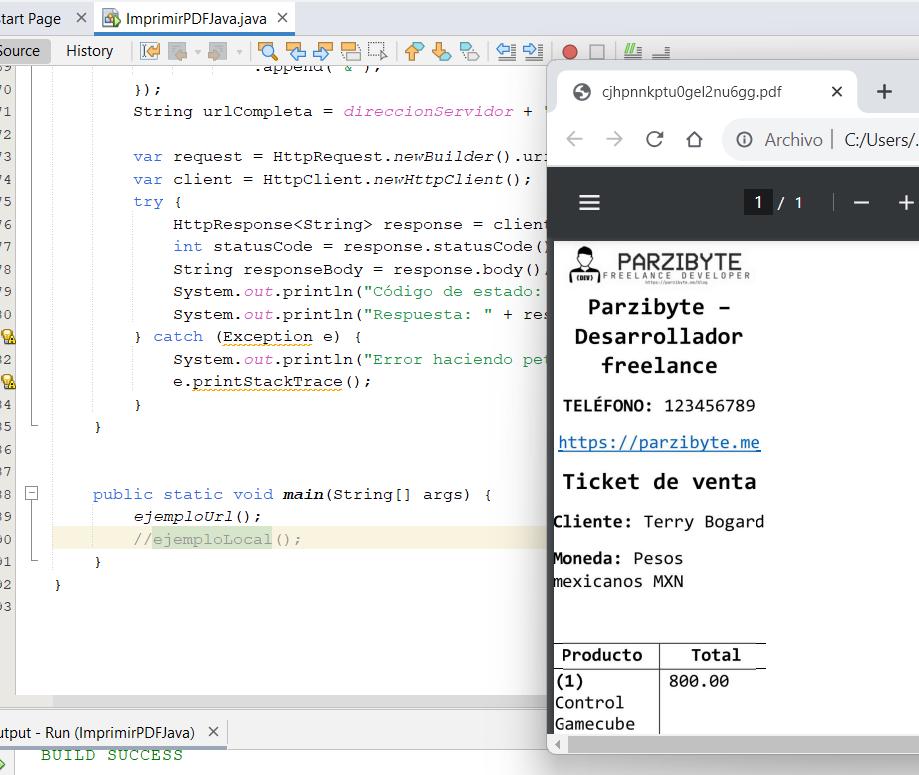Click the editor horizontal scrollbar
This screenshot has height=775, width=919.
click(299, 701)
